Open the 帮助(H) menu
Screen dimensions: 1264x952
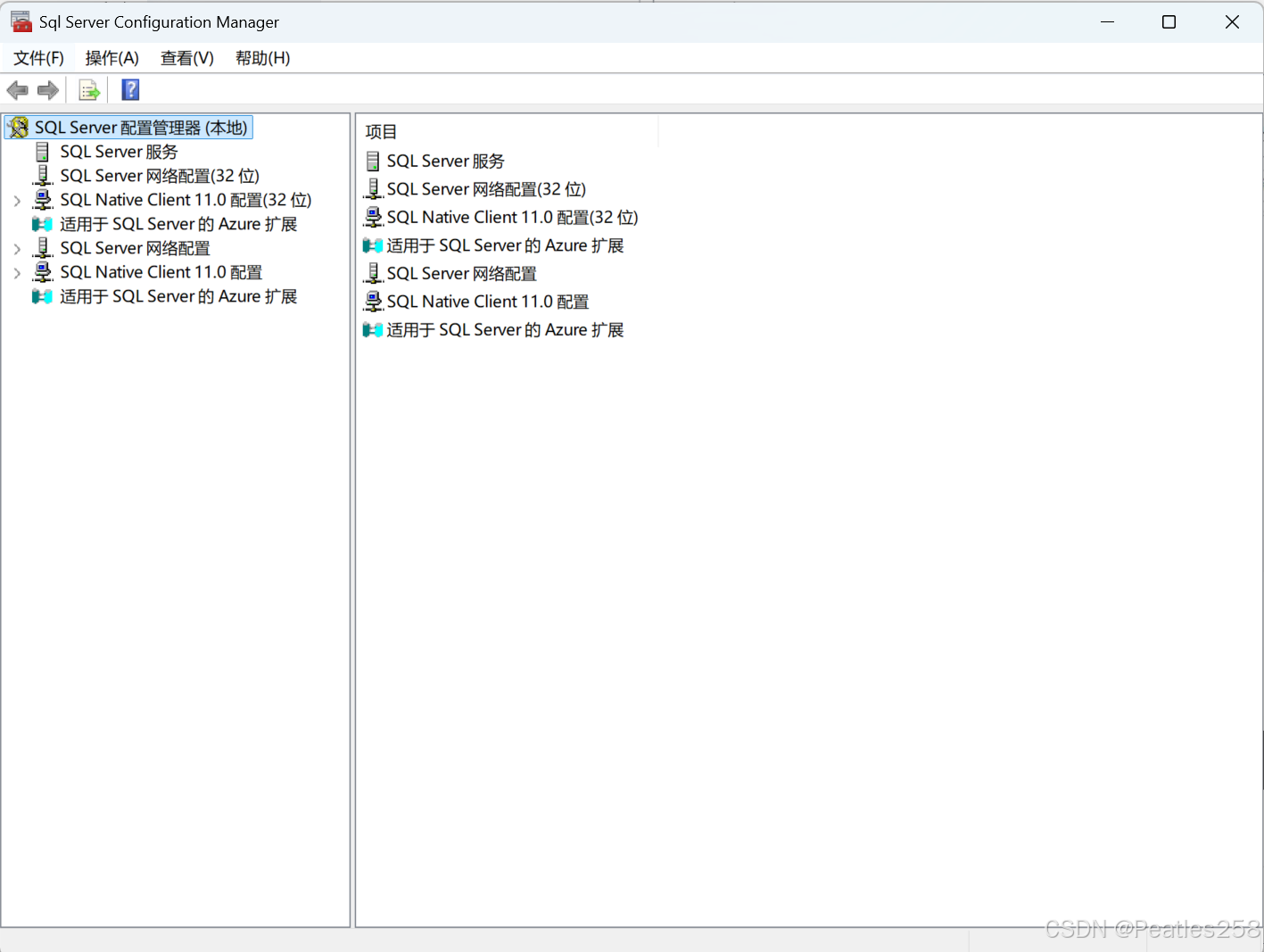click(262, 58)
